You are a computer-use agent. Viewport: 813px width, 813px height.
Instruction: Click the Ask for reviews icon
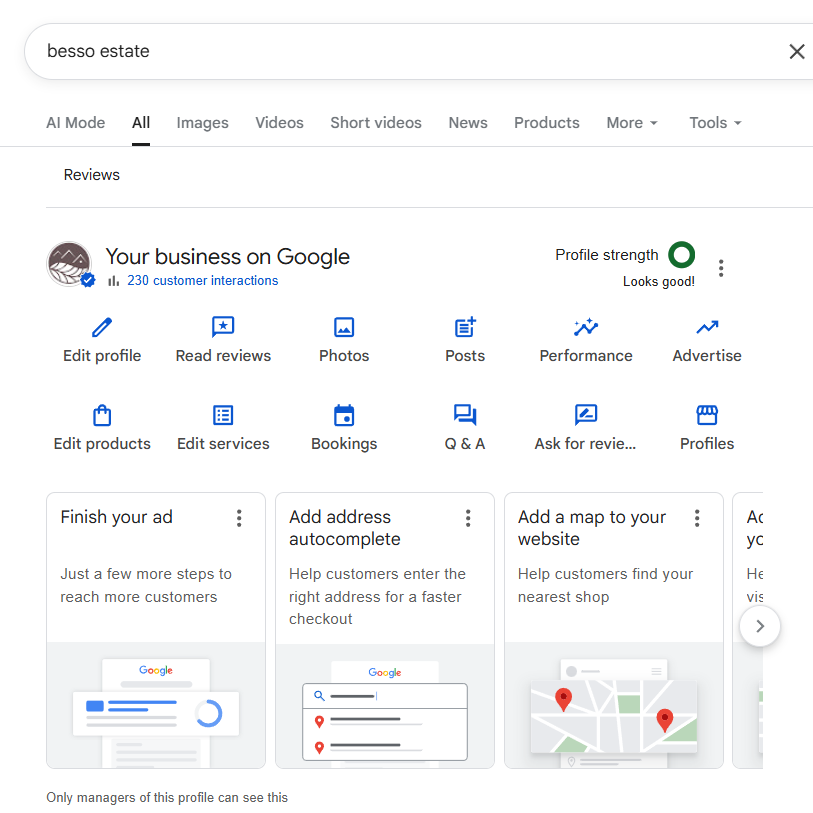(x=586, y=415)
